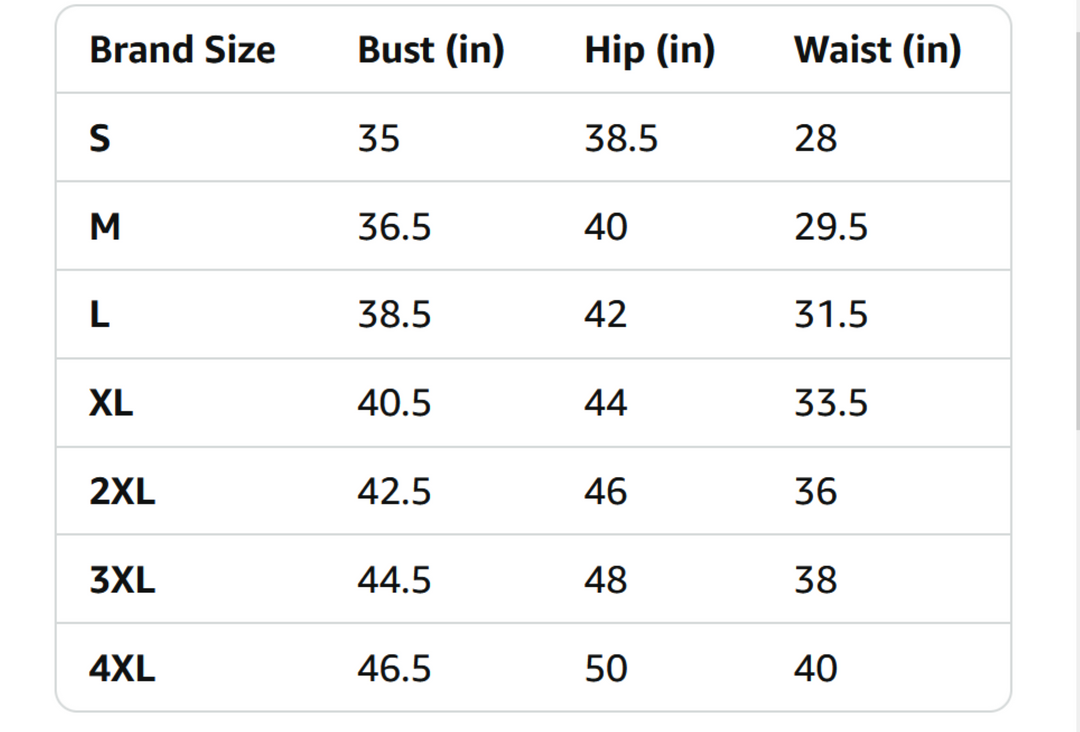Select the waist value 28 for size S
The image size is (1080, 732).
(815, 139)
